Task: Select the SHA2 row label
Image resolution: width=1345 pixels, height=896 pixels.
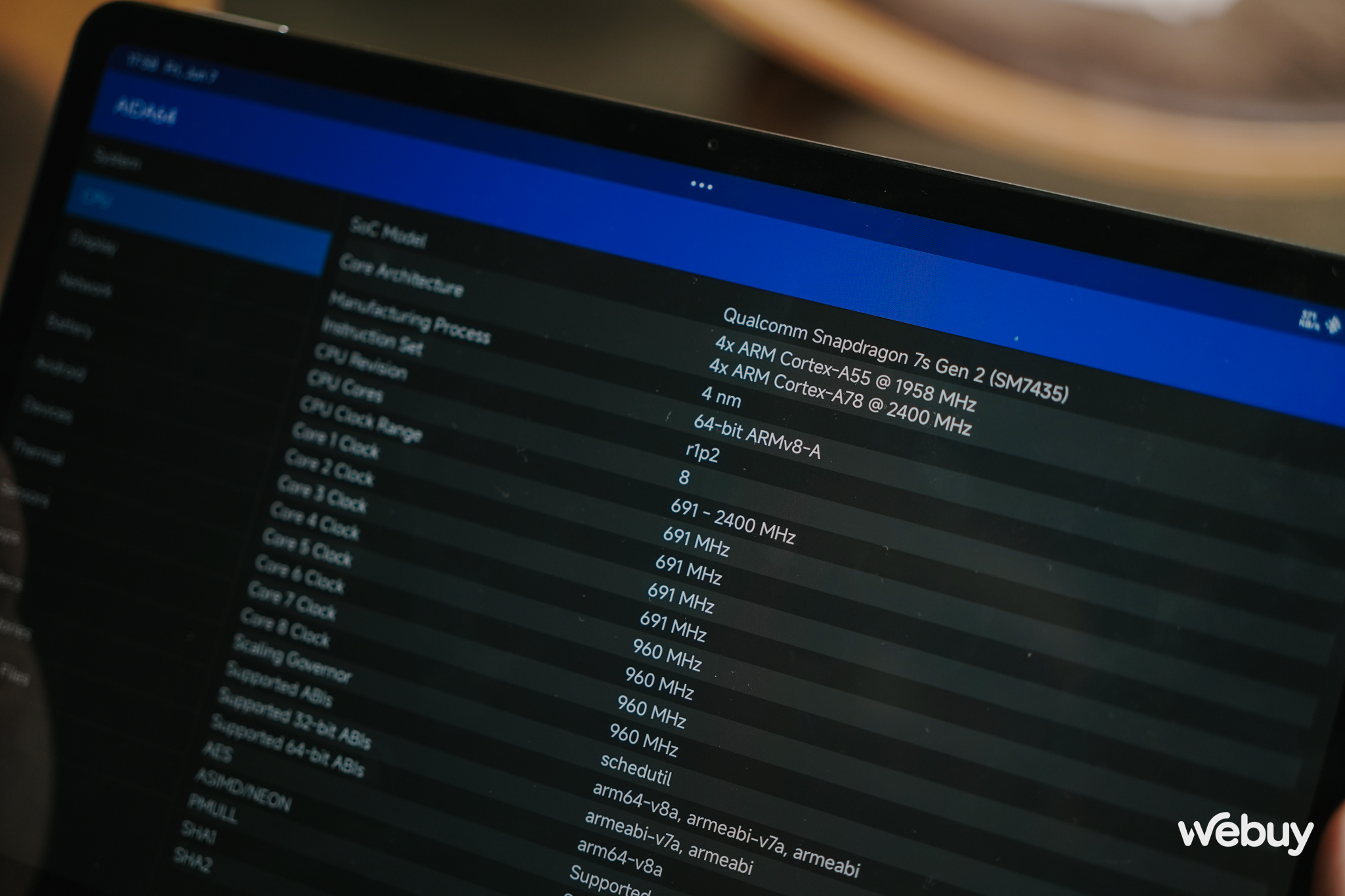Action: [x=192, y=859]
